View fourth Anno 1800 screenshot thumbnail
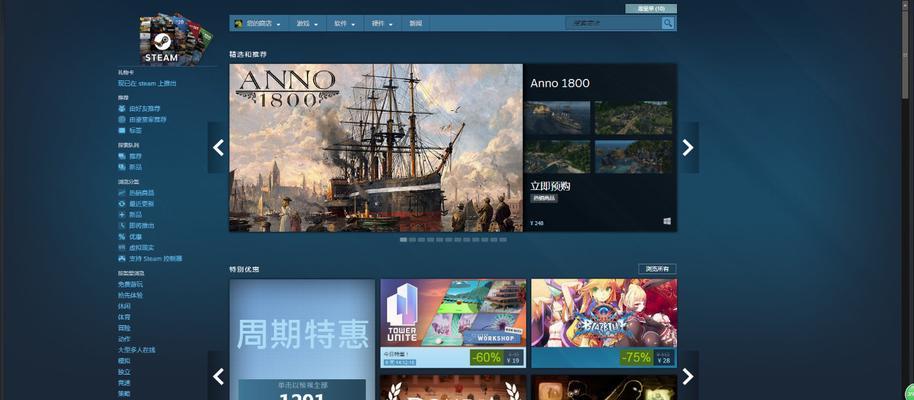914x400 pixels. pos(634,156)
